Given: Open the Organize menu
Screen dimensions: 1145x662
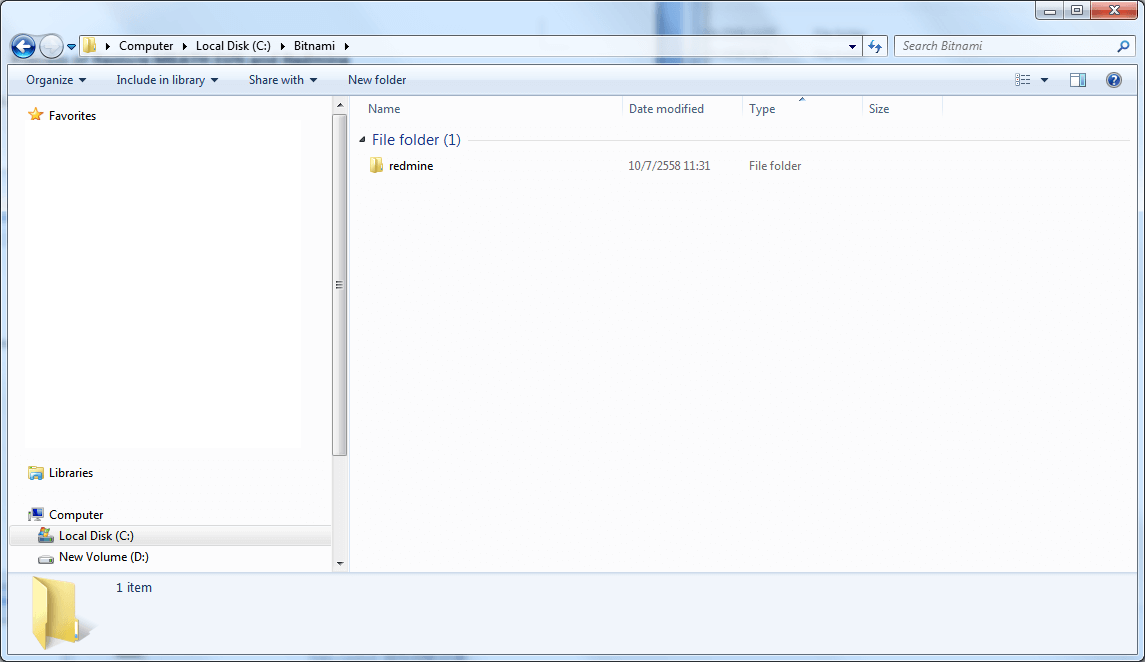Looking at the screenshot, I should [x=55, y=79].
